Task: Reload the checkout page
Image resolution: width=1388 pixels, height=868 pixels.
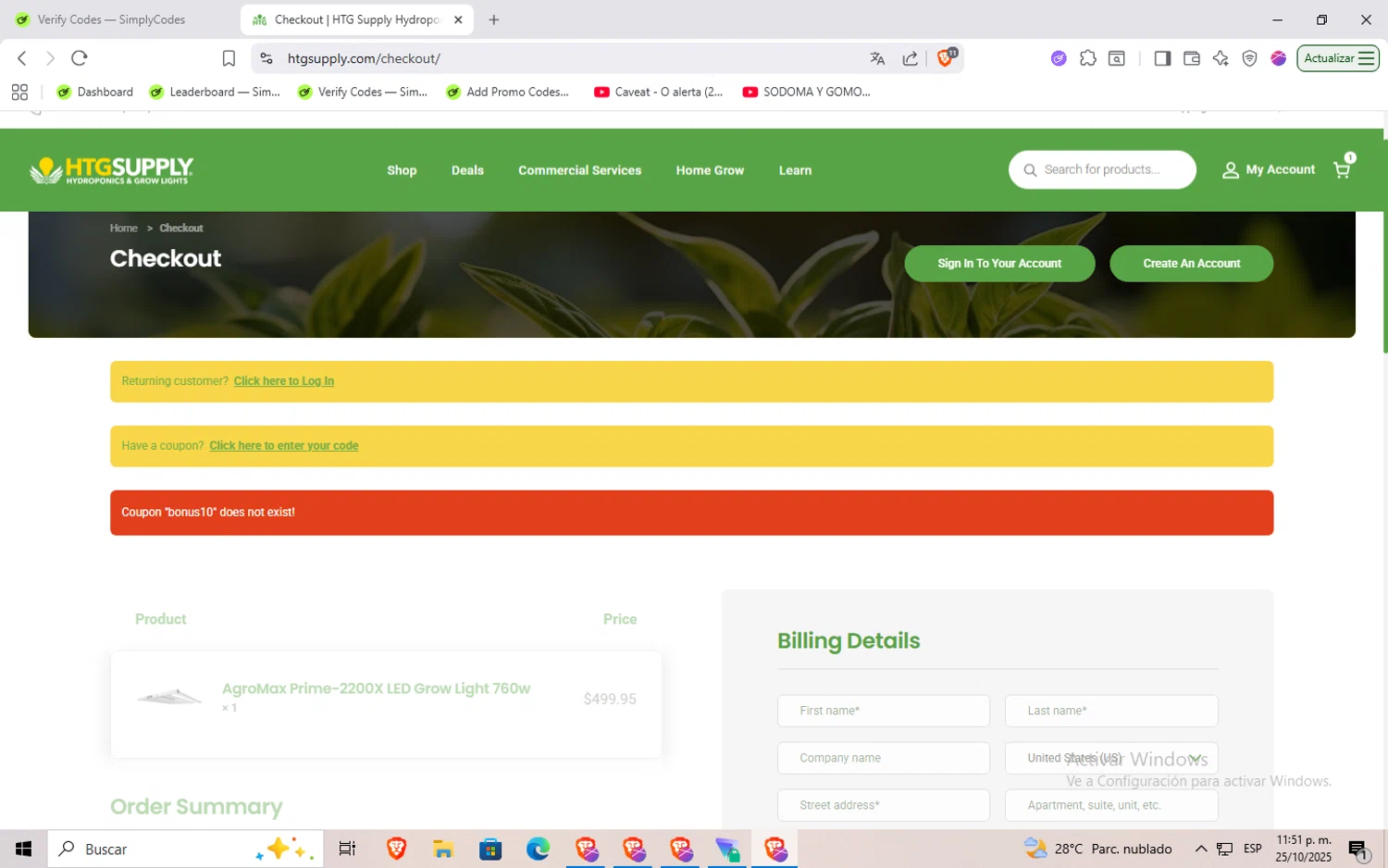Action: [x=80, y=58]
